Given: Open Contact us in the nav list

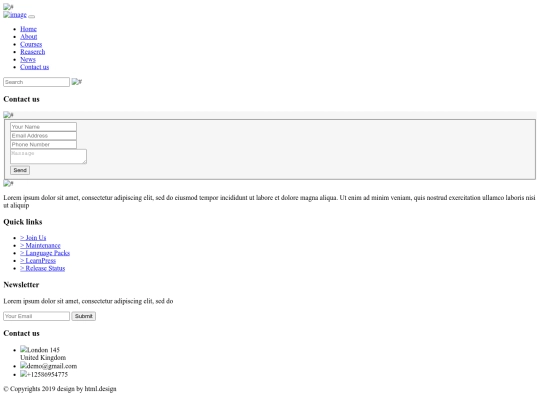Looking at the screenshot, I should [x=34, y=67].
